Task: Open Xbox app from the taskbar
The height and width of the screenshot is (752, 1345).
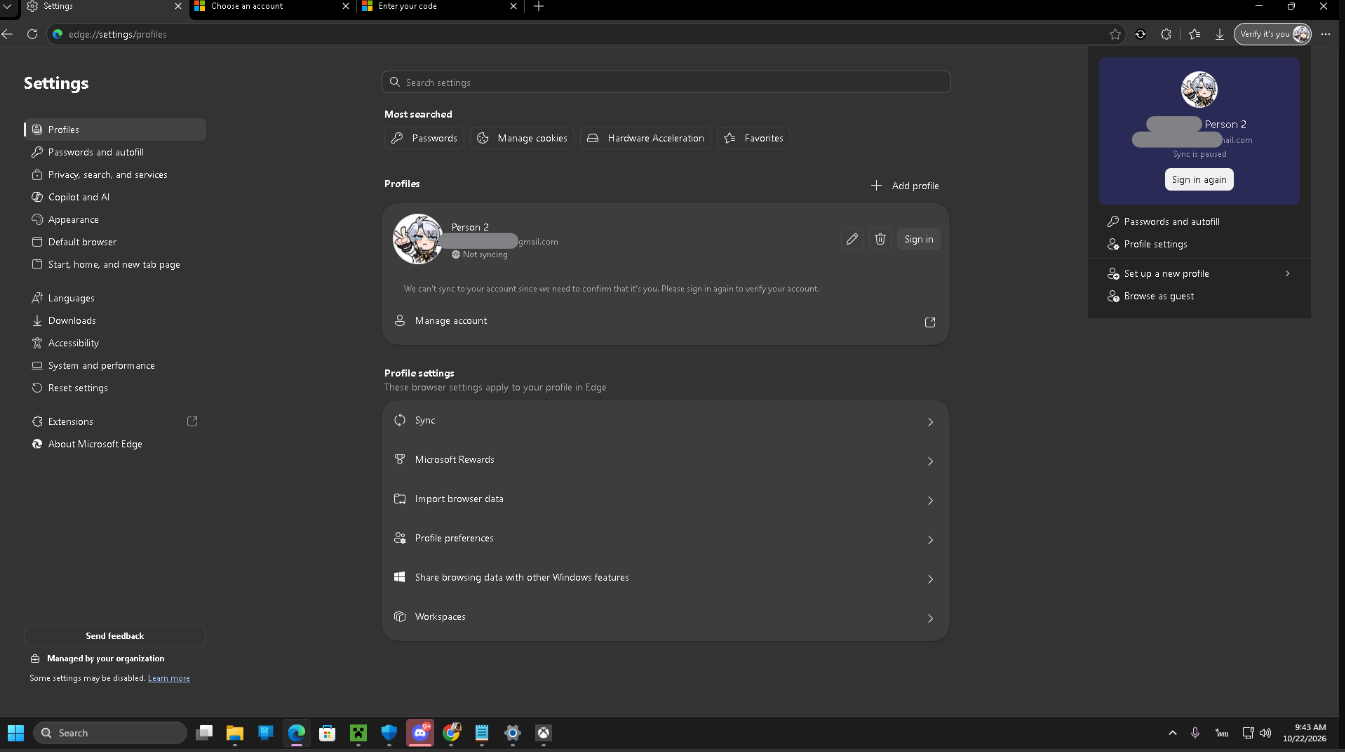Action: click(x=543, y=733)
